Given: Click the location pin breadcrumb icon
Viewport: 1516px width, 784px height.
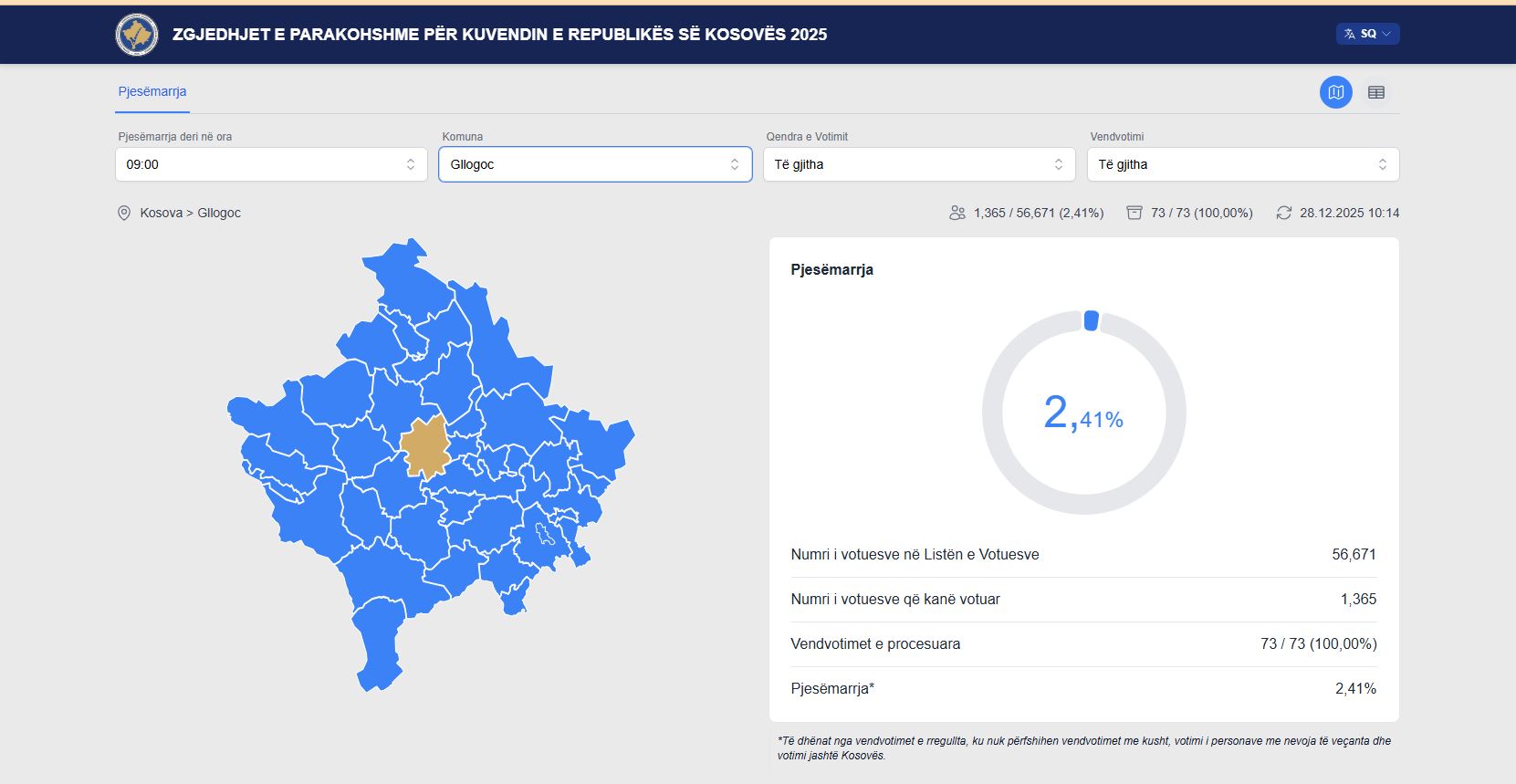Looking at the screenshot, I should click(x=124, y=213).
